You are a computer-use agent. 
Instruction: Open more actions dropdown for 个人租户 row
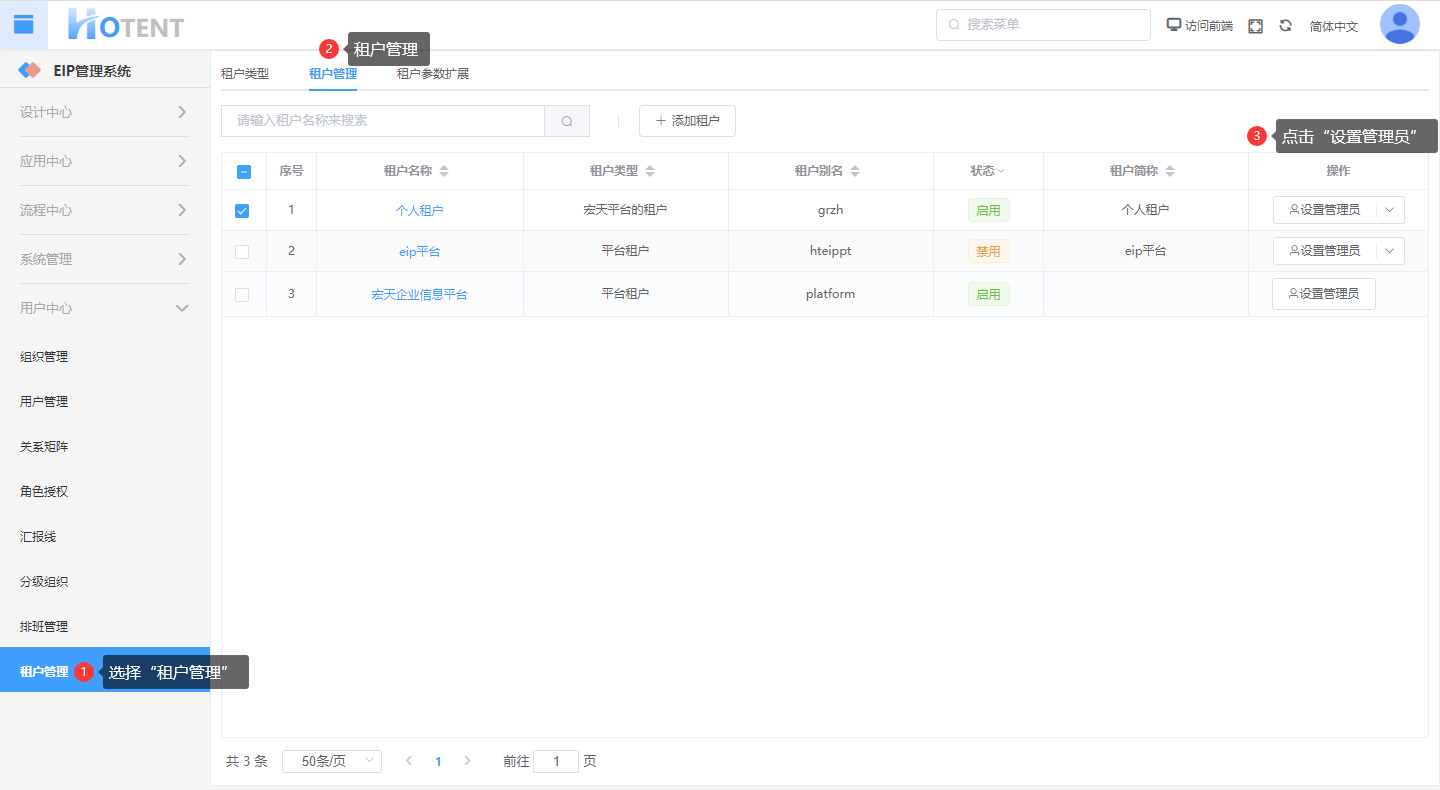[x=1390, y=210]
